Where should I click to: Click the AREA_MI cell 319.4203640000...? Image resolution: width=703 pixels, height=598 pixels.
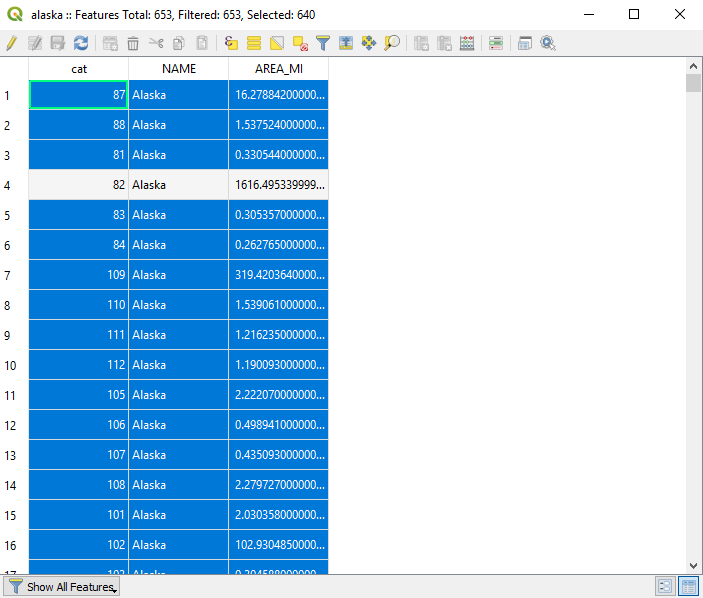click(x=278, y=275)
